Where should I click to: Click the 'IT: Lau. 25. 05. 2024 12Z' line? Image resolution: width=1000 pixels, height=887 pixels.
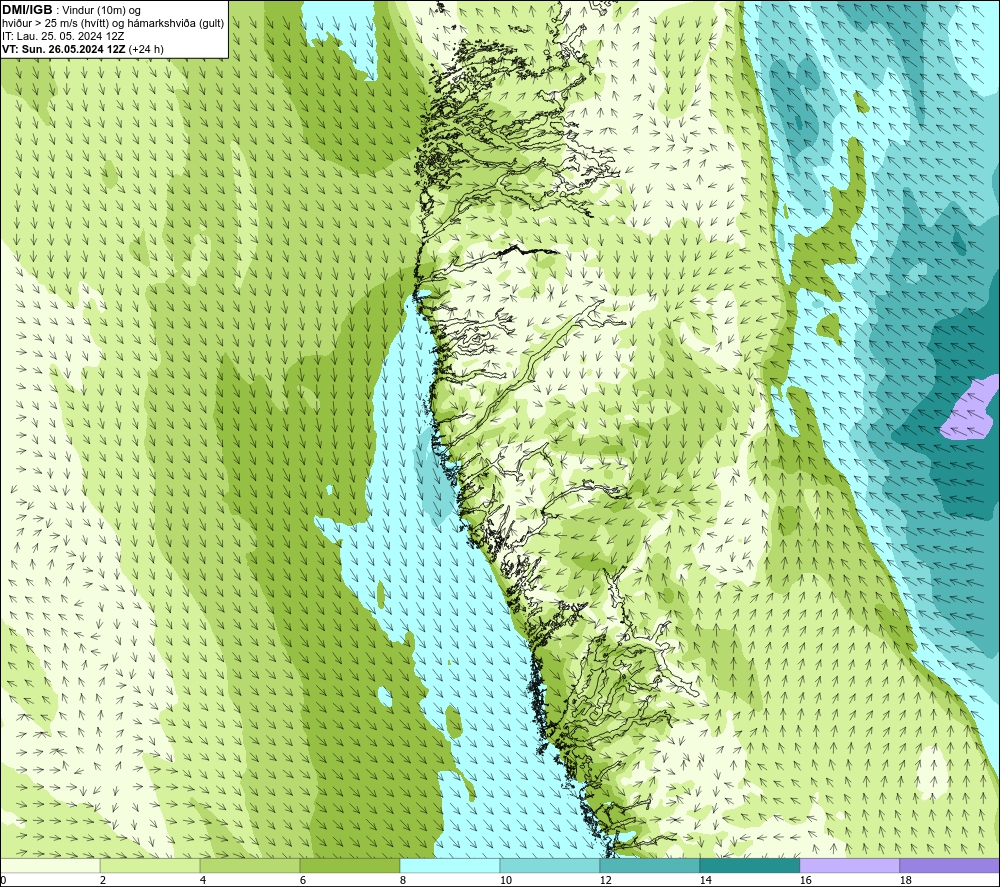[x=63, y=36]
